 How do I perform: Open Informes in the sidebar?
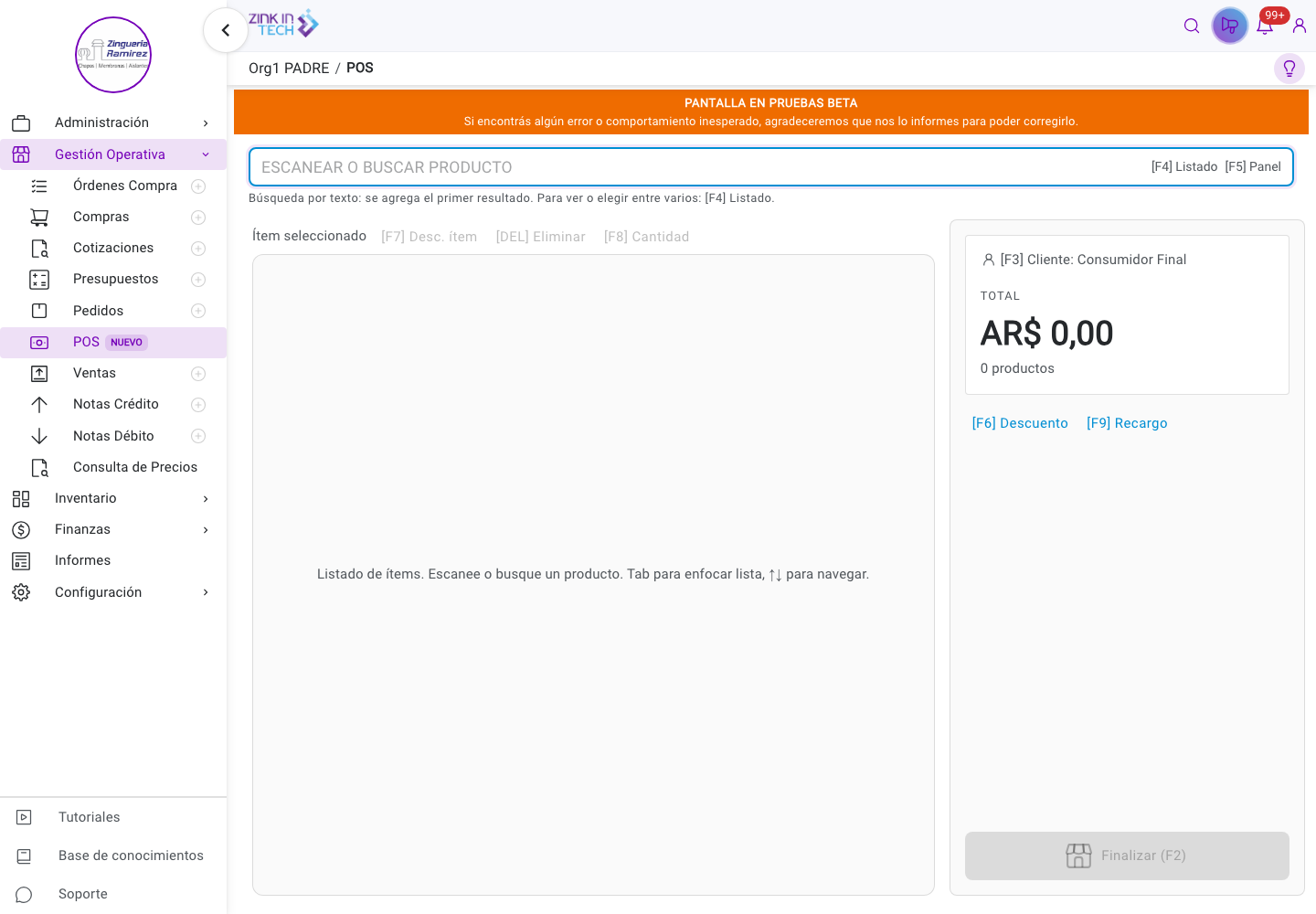click(83, 560)
